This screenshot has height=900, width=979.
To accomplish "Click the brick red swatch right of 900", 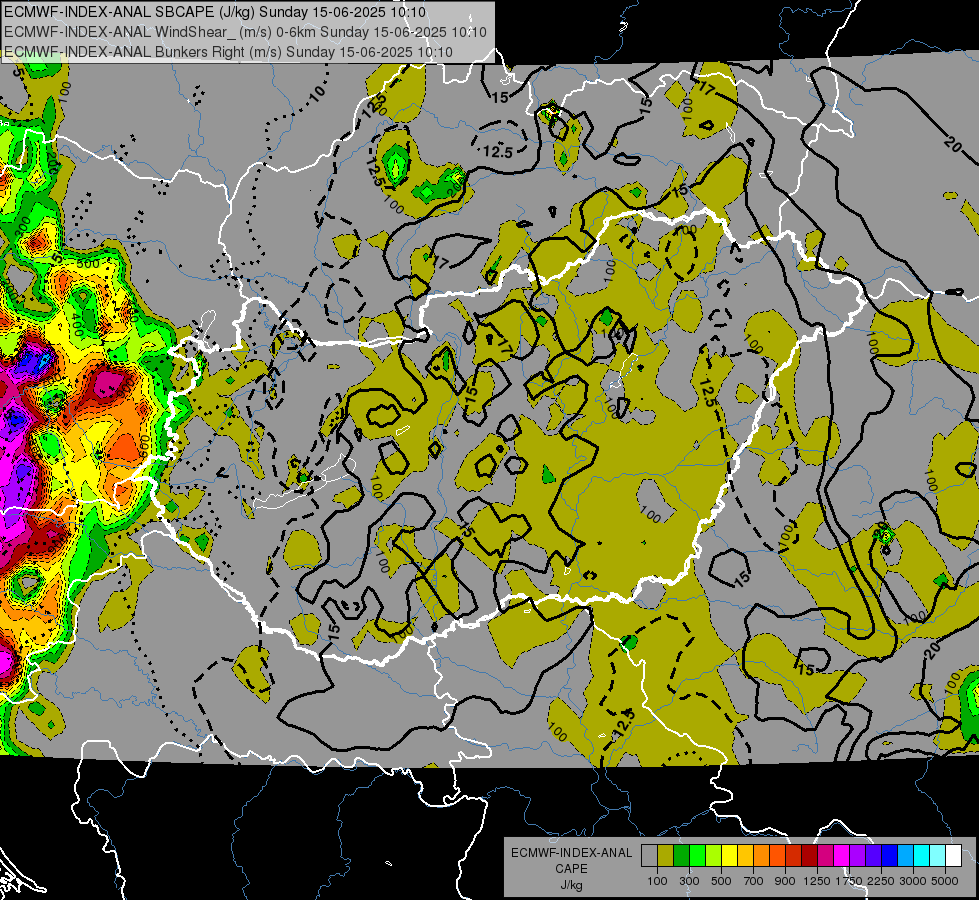I will pyautogui.click(x=794, y=856).
